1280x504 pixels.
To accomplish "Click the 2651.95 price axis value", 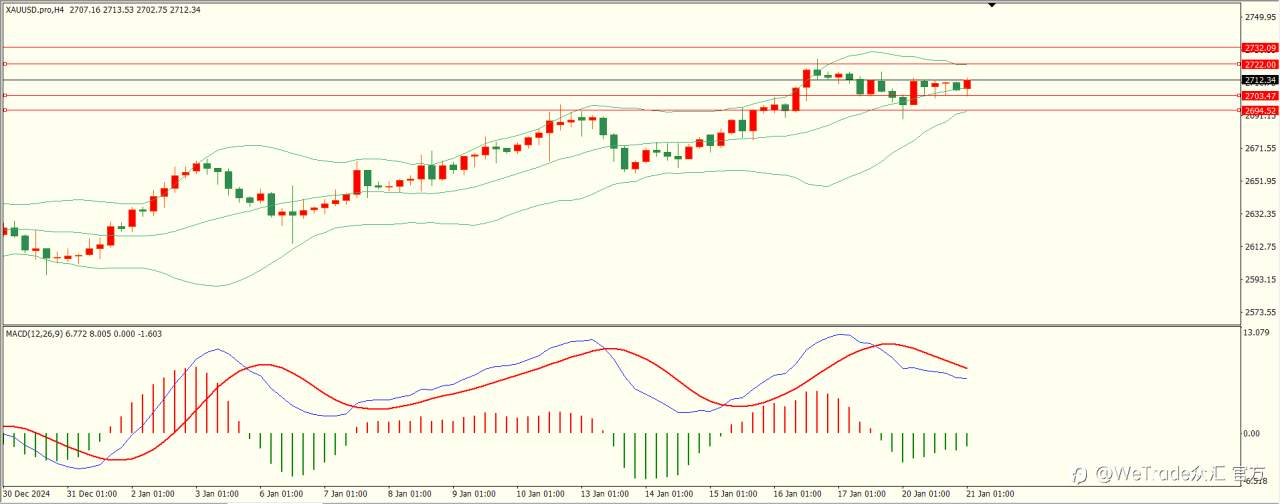I will tap(1260, 181).
